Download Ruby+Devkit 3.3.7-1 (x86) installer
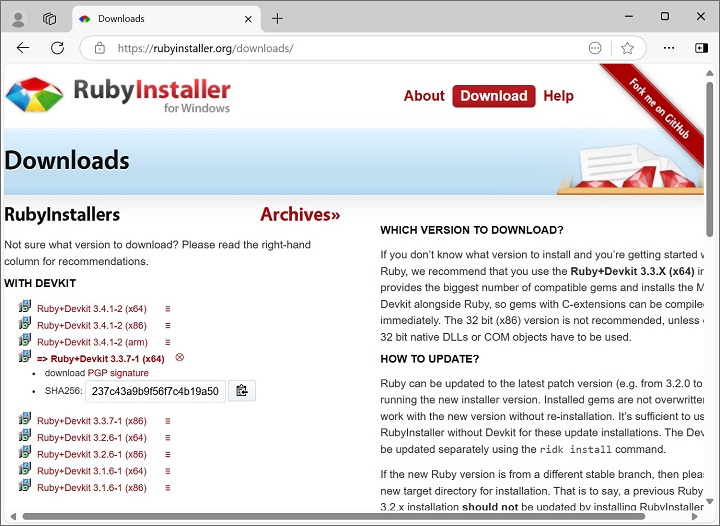Viewport: 720px width, 526px height. [x=92, y=421]
